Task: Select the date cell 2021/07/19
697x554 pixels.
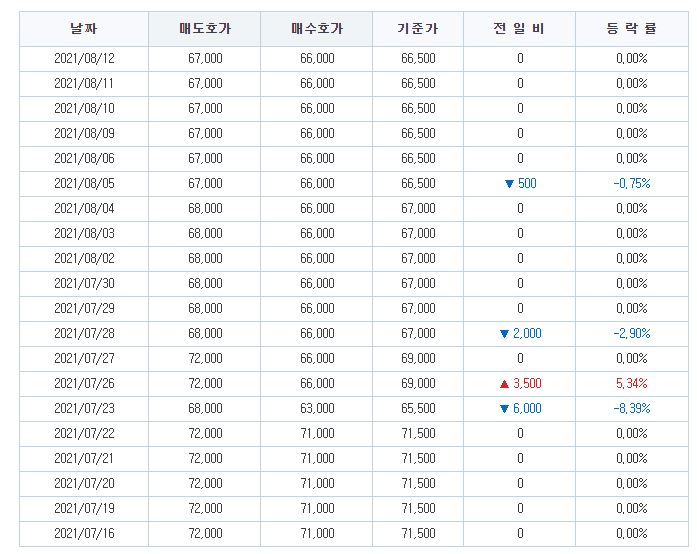Action: click(84, 508)
